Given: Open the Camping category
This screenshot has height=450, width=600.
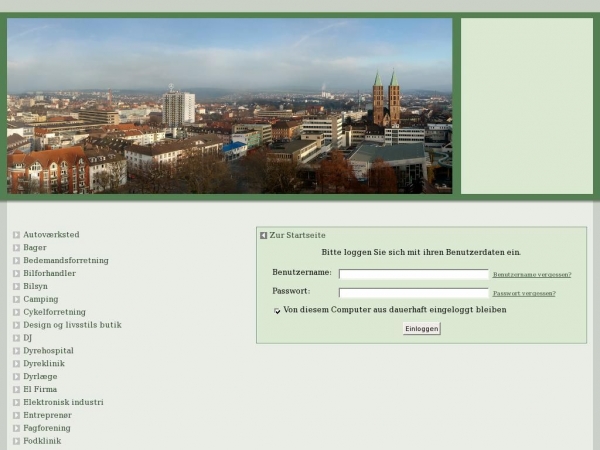Looking at the screenshot, I should point(41,299).
